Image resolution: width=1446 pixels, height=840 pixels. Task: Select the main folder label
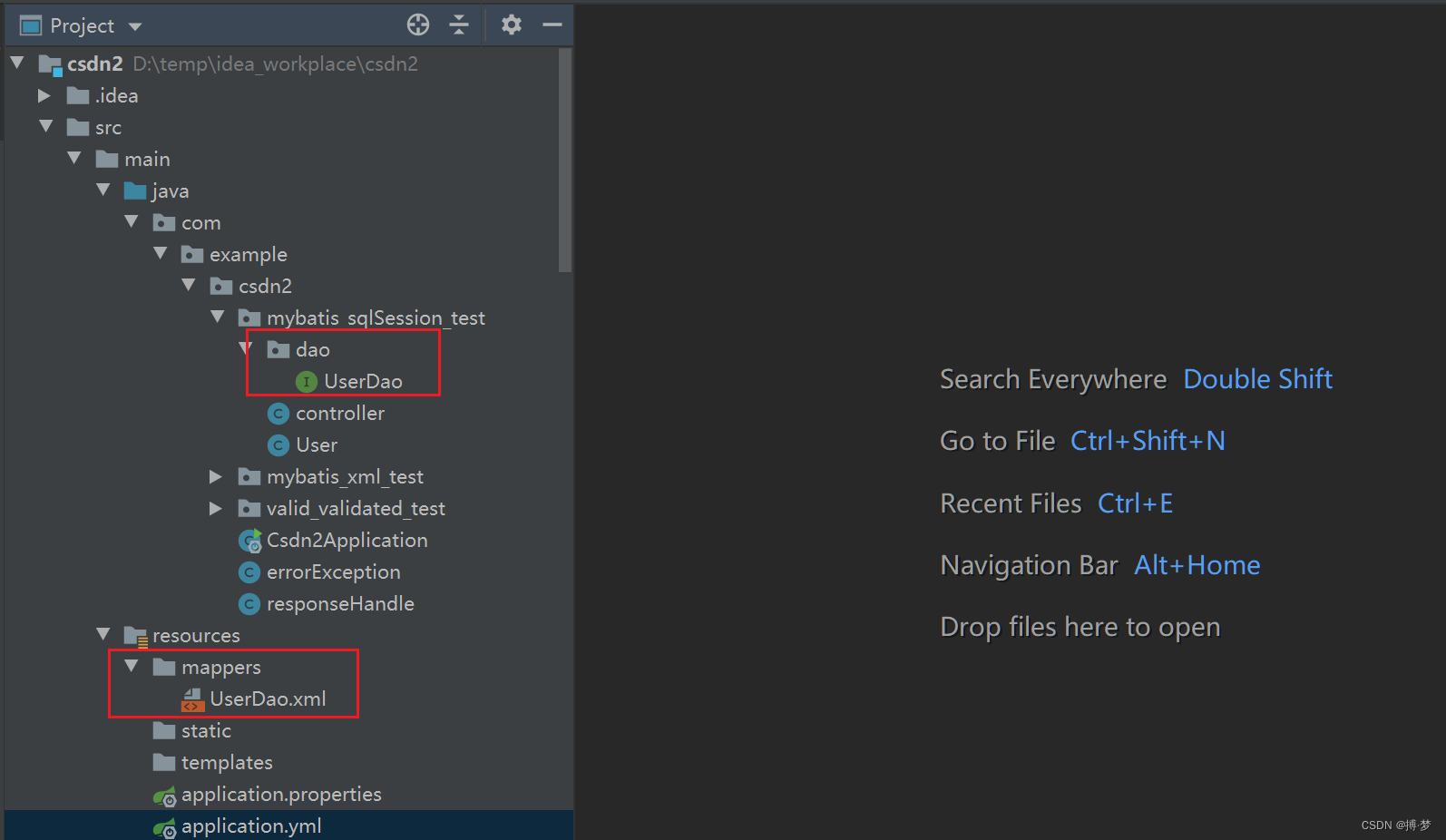147,160
